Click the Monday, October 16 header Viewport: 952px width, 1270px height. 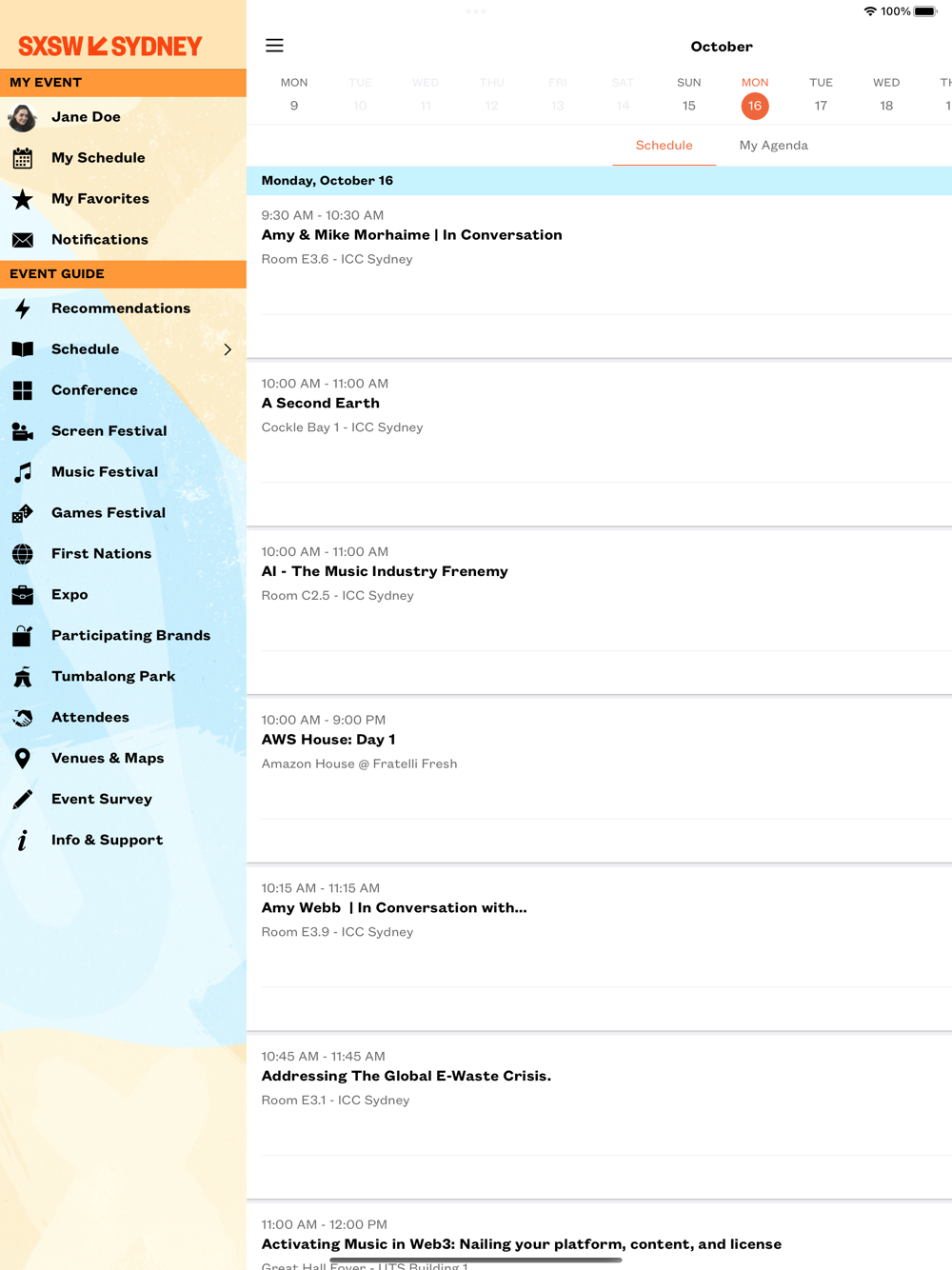click(599, 181)
